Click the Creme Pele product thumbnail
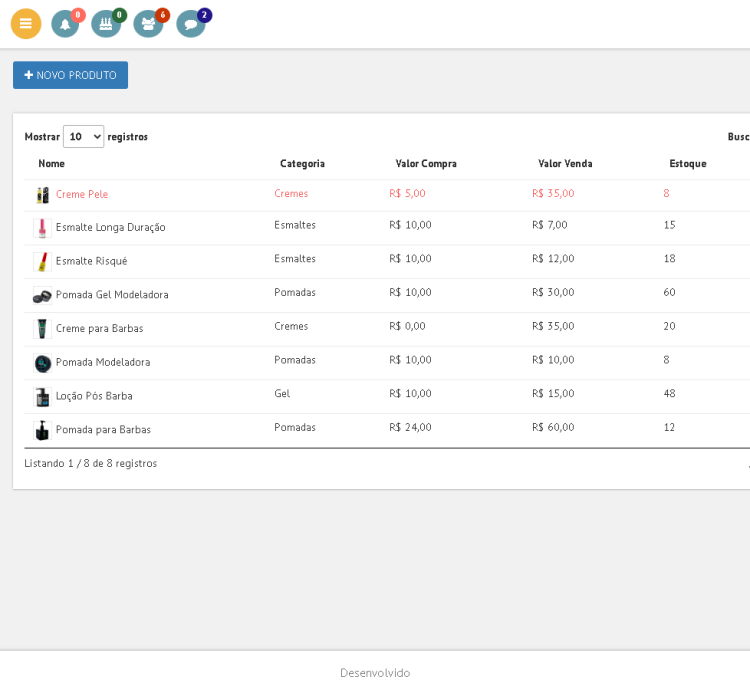 click(x=42, y=195)
